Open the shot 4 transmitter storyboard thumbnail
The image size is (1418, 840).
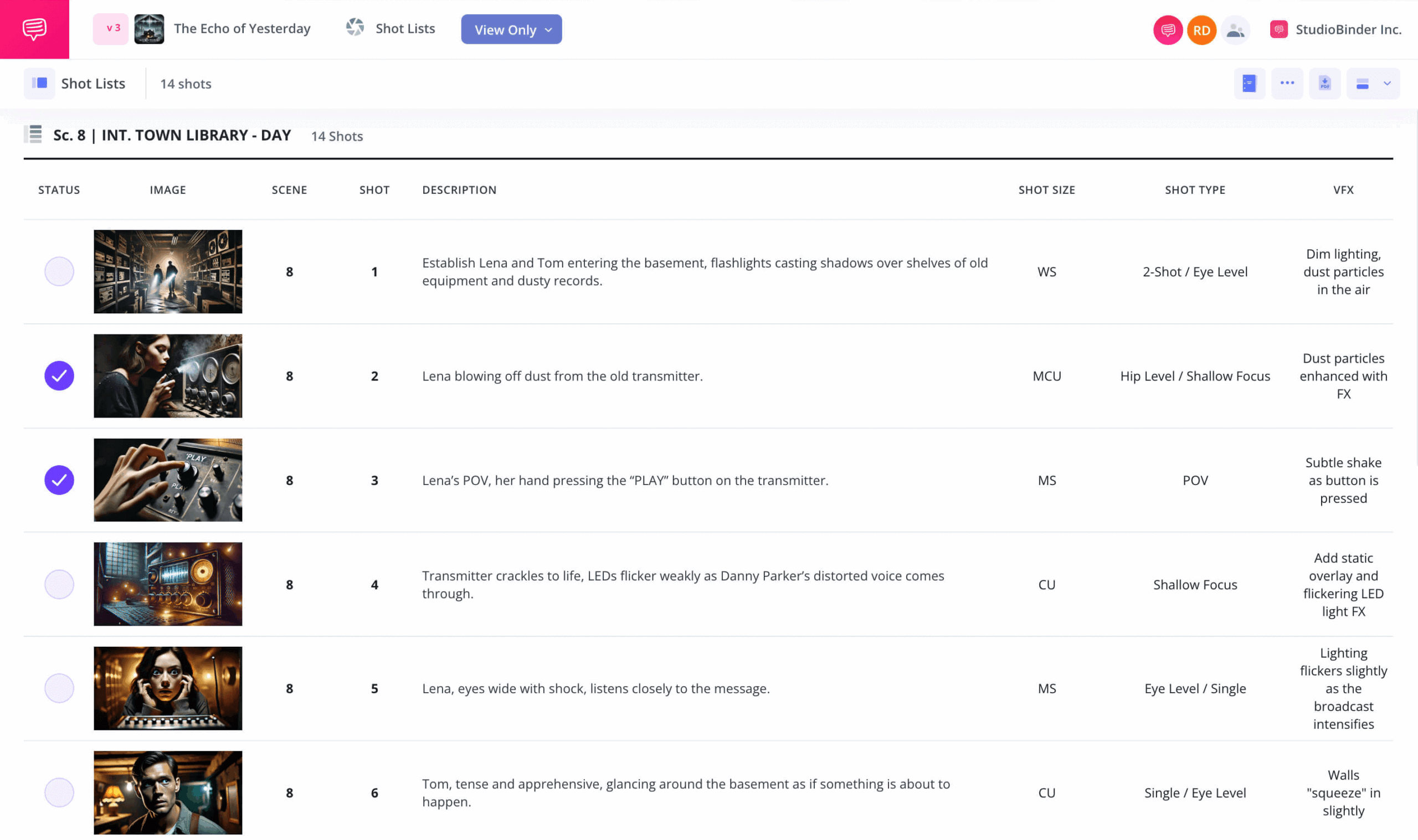(167, 584)
